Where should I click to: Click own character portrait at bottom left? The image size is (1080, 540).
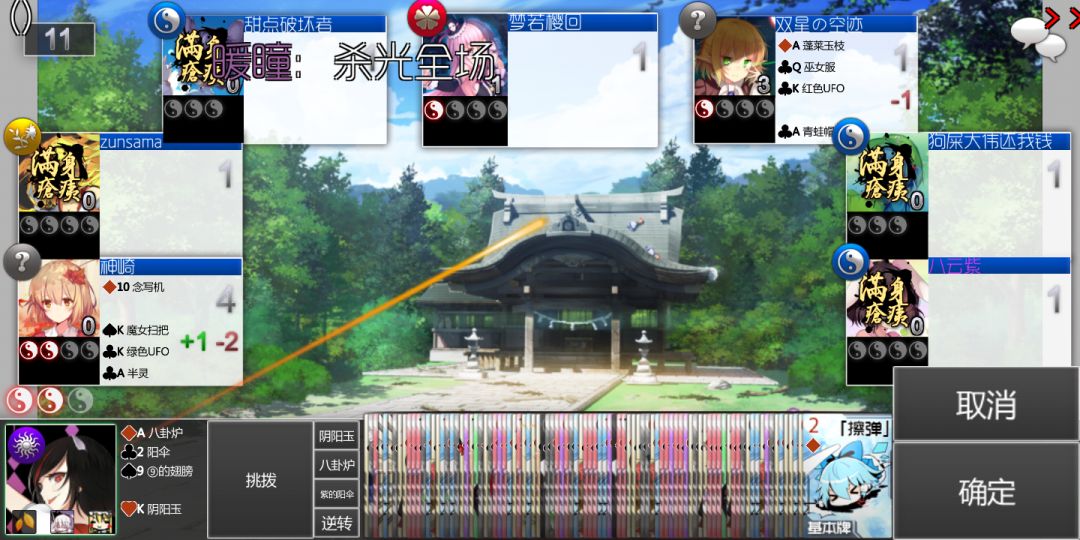pyautogui.click(x=61, y=479)
